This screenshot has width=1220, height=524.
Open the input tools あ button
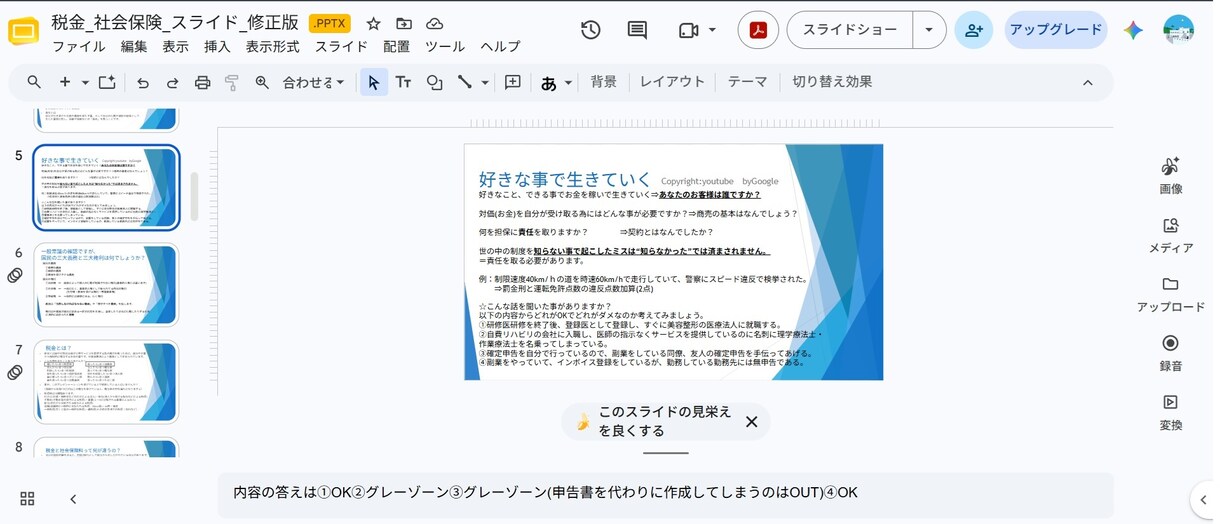(x=548, y=83)
